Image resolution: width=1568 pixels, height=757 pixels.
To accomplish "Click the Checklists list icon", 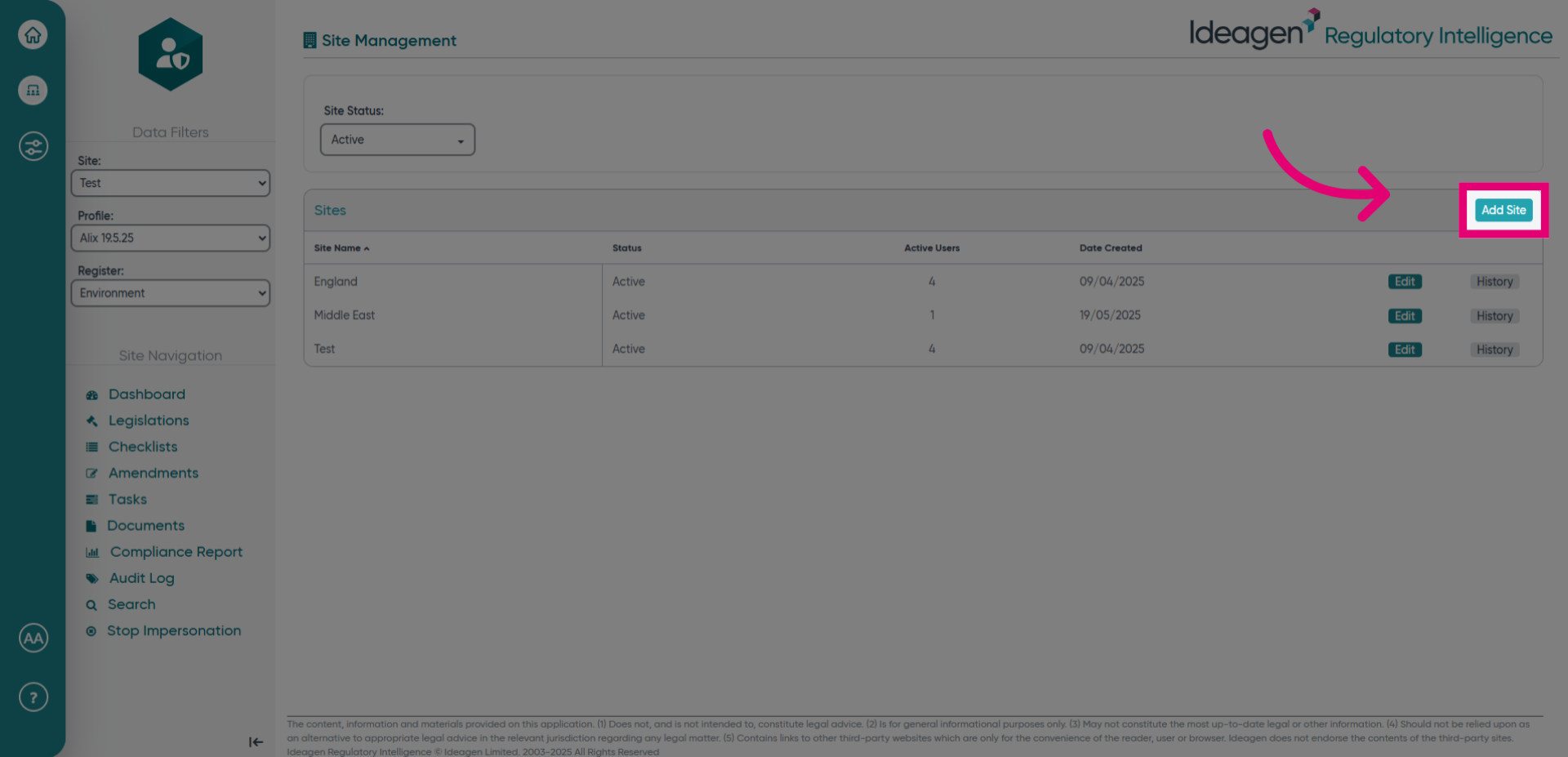I will point(91,447).
